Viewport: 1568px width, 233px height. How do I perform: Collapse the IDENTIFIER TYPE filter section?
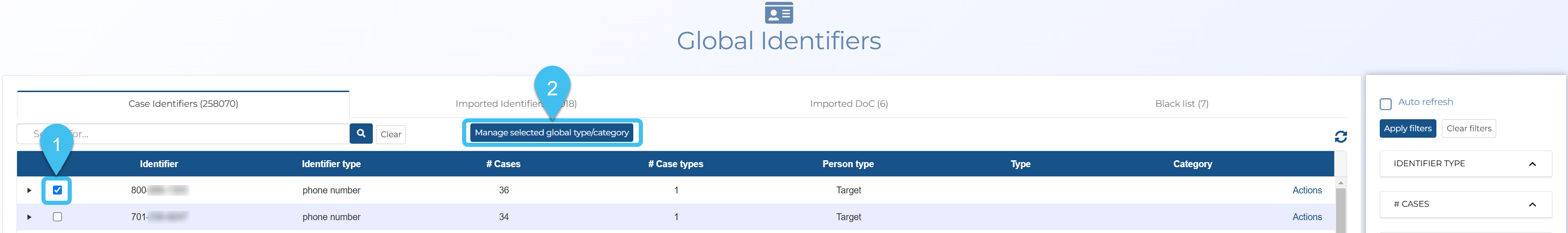1532,164
